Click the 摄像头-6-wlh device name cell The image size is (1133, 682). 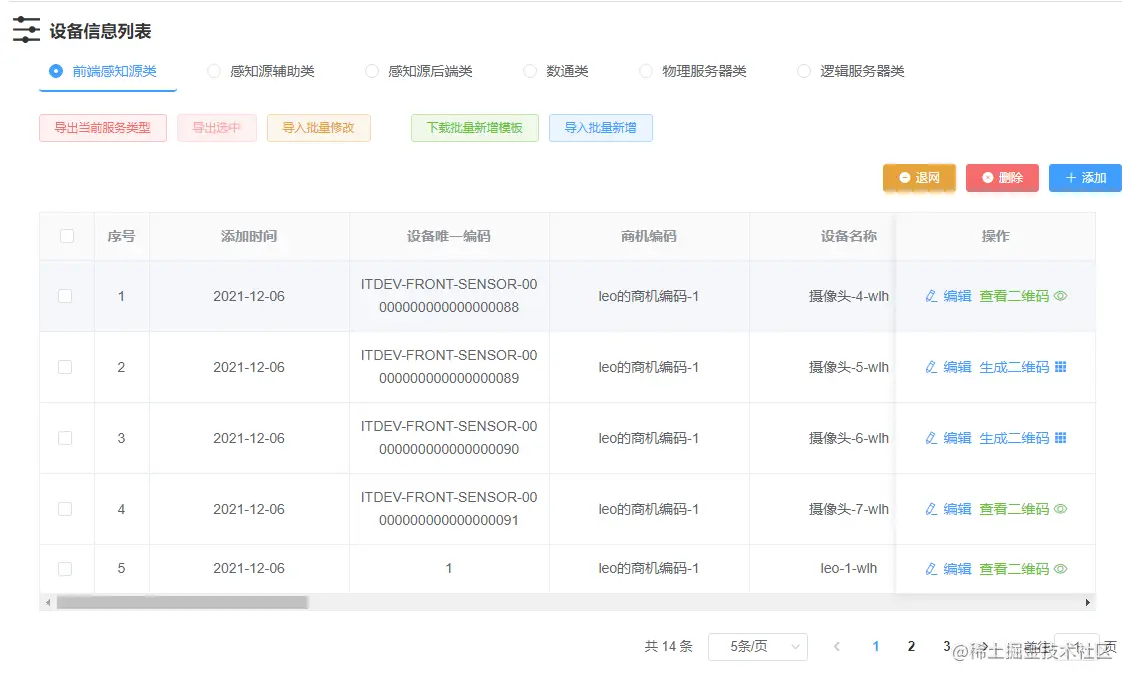849,438
